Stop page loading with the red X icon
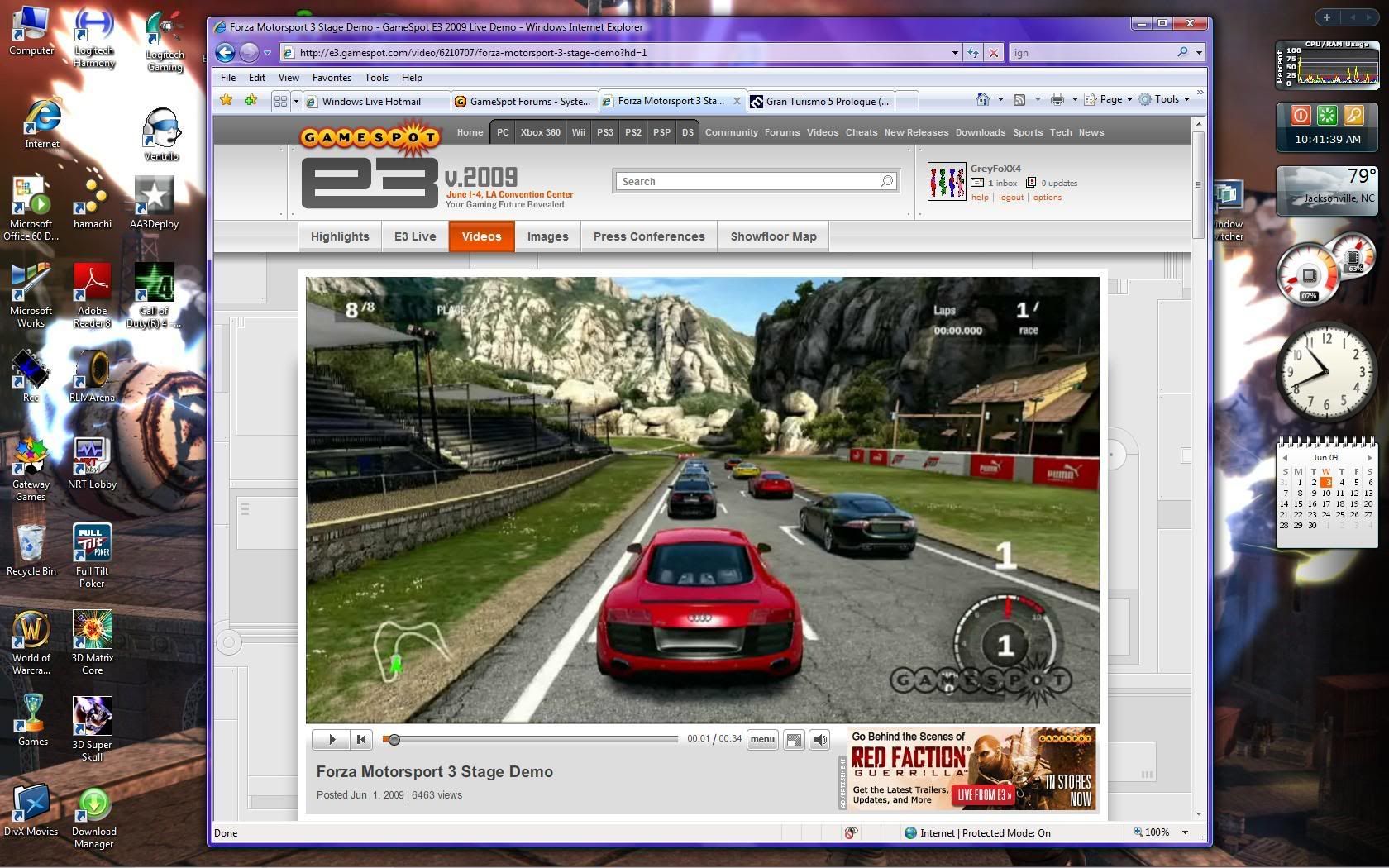 (x=994, y=53)
